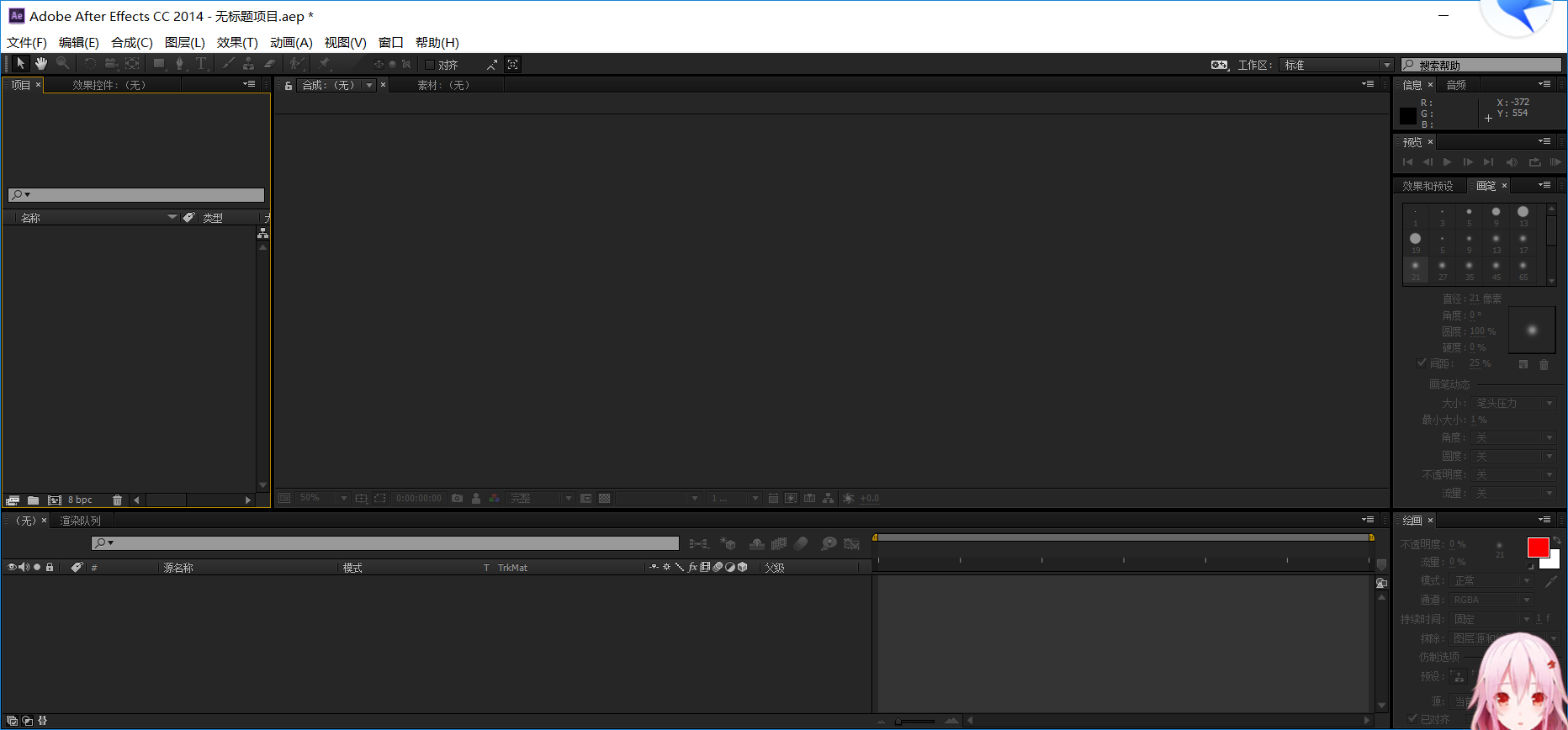Open the 模式 正常 dropdown in Paint panel

1491,581
